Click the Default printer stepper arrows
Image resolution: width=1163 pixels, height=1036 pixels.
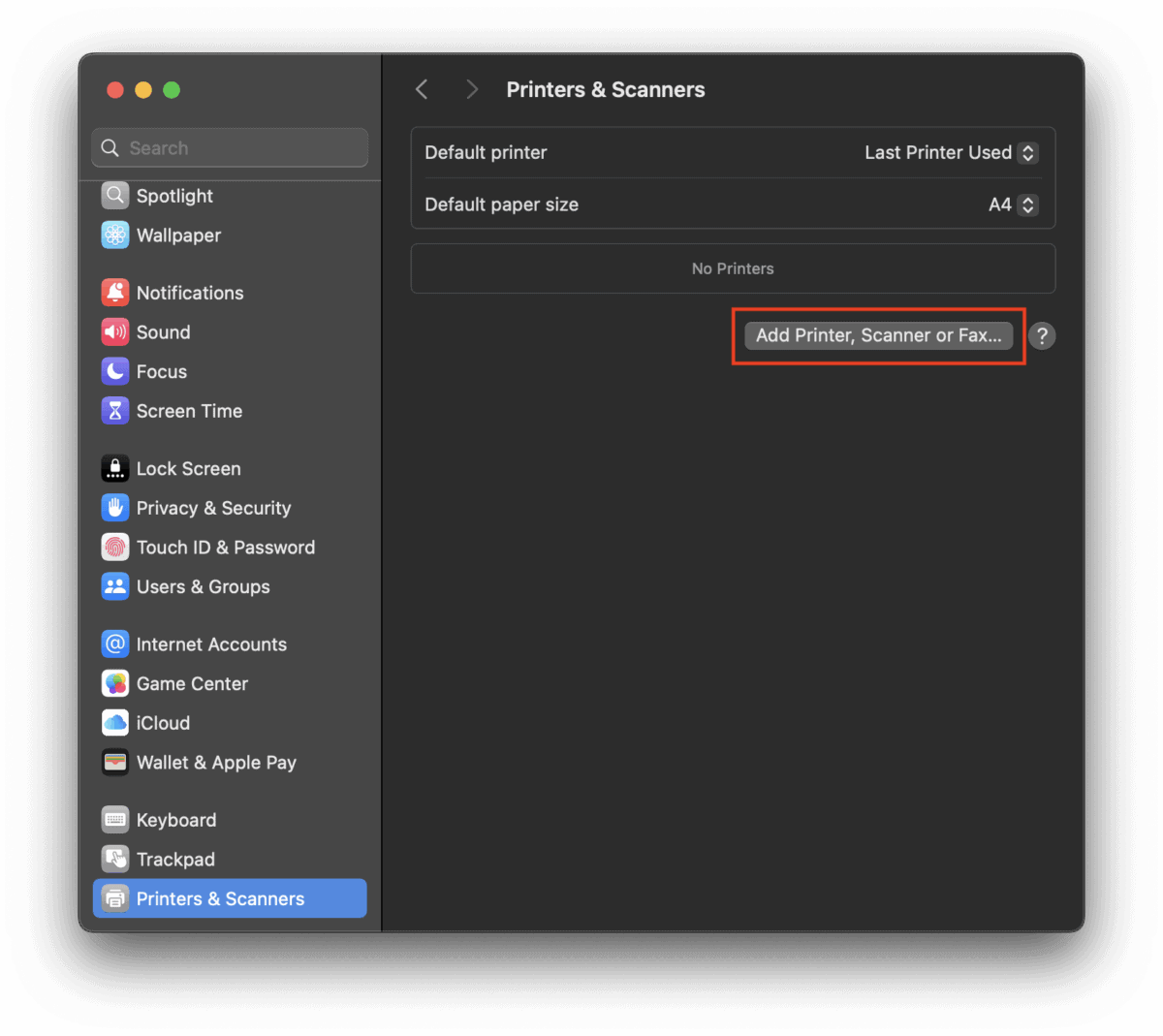(x=1026, y=152)
